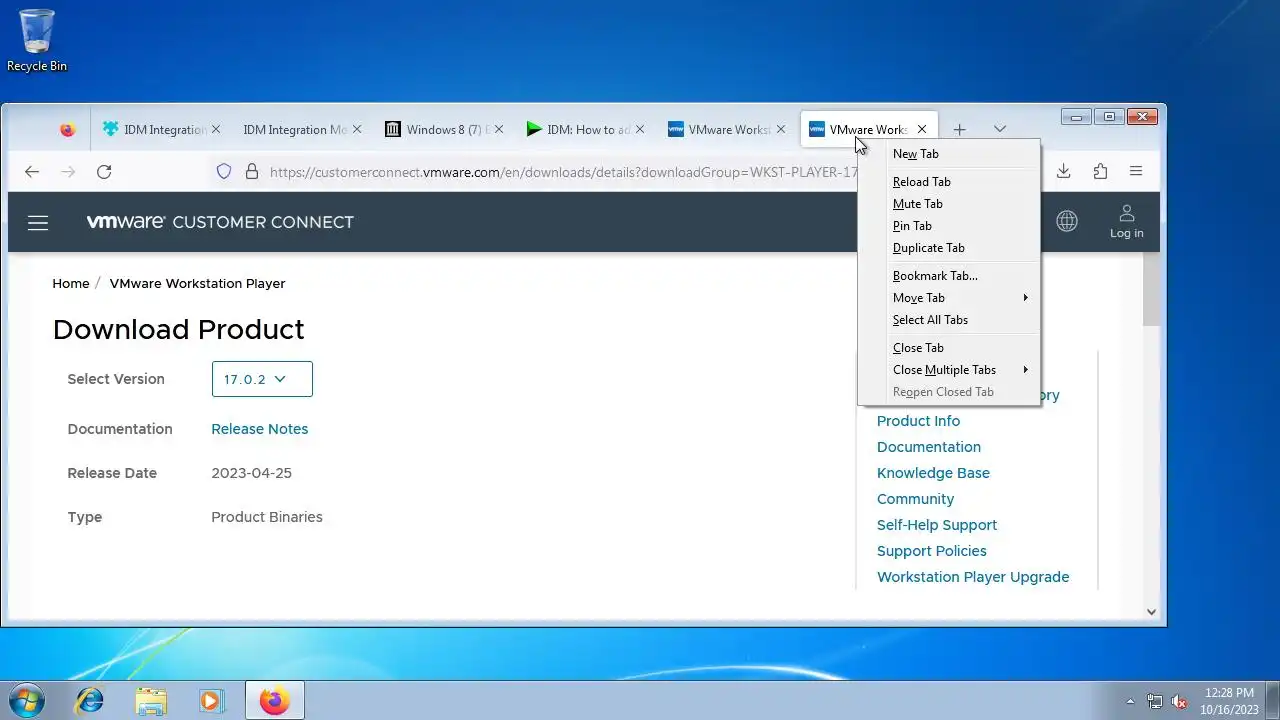This screenshot has height=720, width=1280.
Task: Click the muted volume tray icon
Action: pos(1179,701)
